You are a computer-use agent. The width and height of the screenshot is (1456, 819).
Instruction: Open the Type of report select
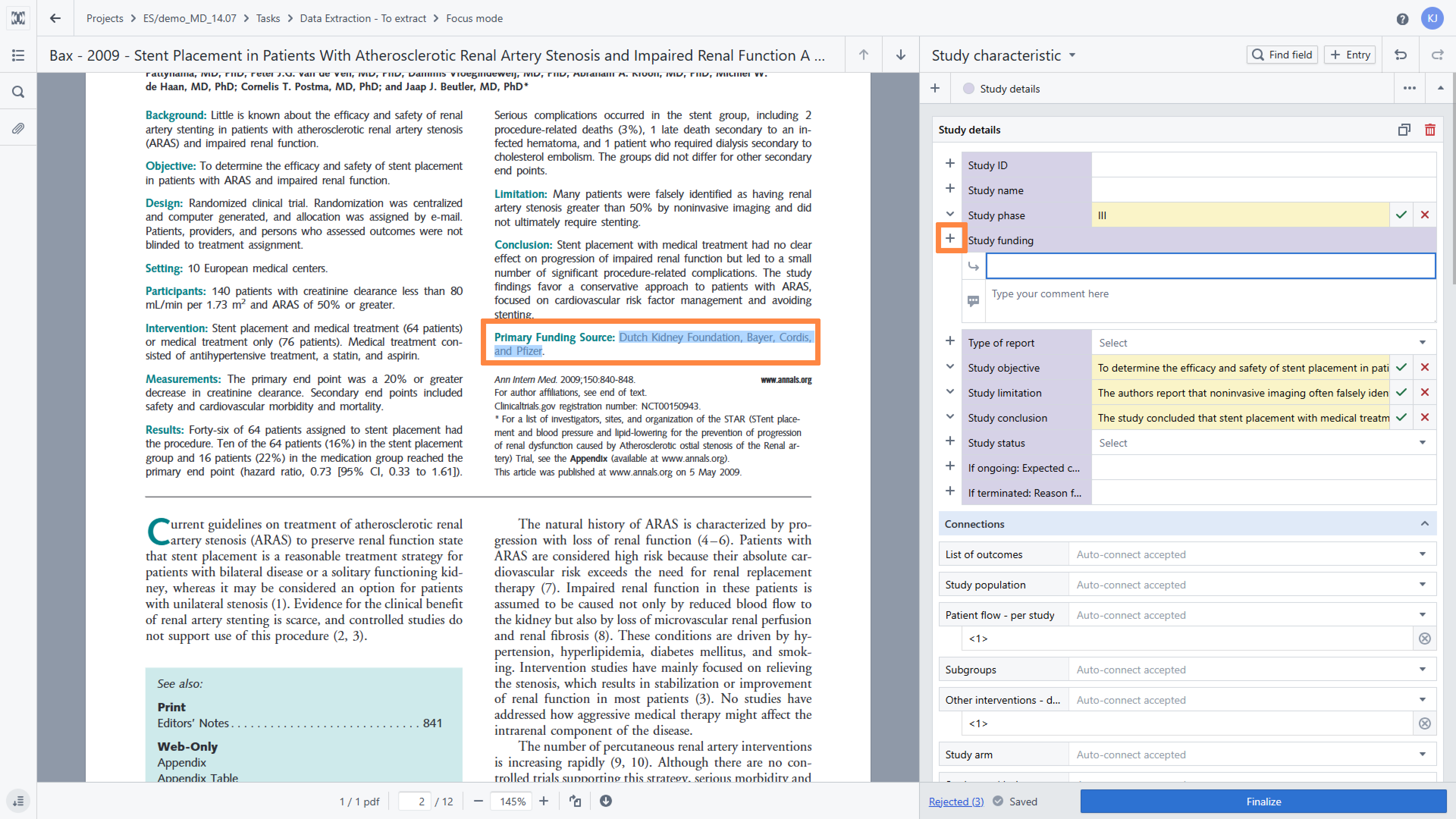[1263, 342]
